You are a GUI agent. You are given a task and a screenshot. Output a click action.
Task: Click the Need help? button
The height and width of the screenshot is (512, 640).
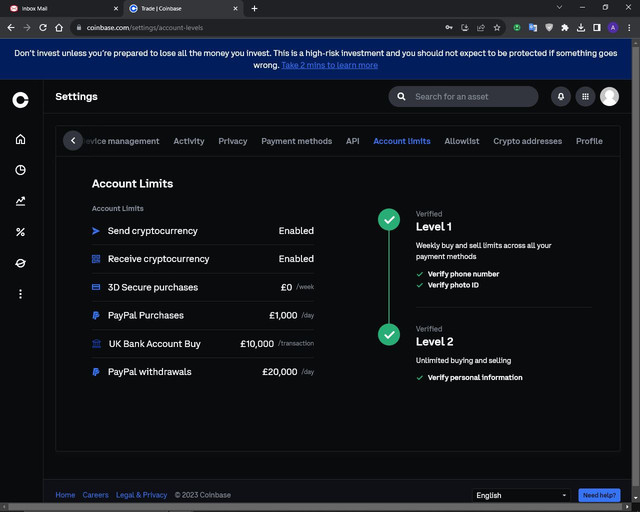[599, 495]
